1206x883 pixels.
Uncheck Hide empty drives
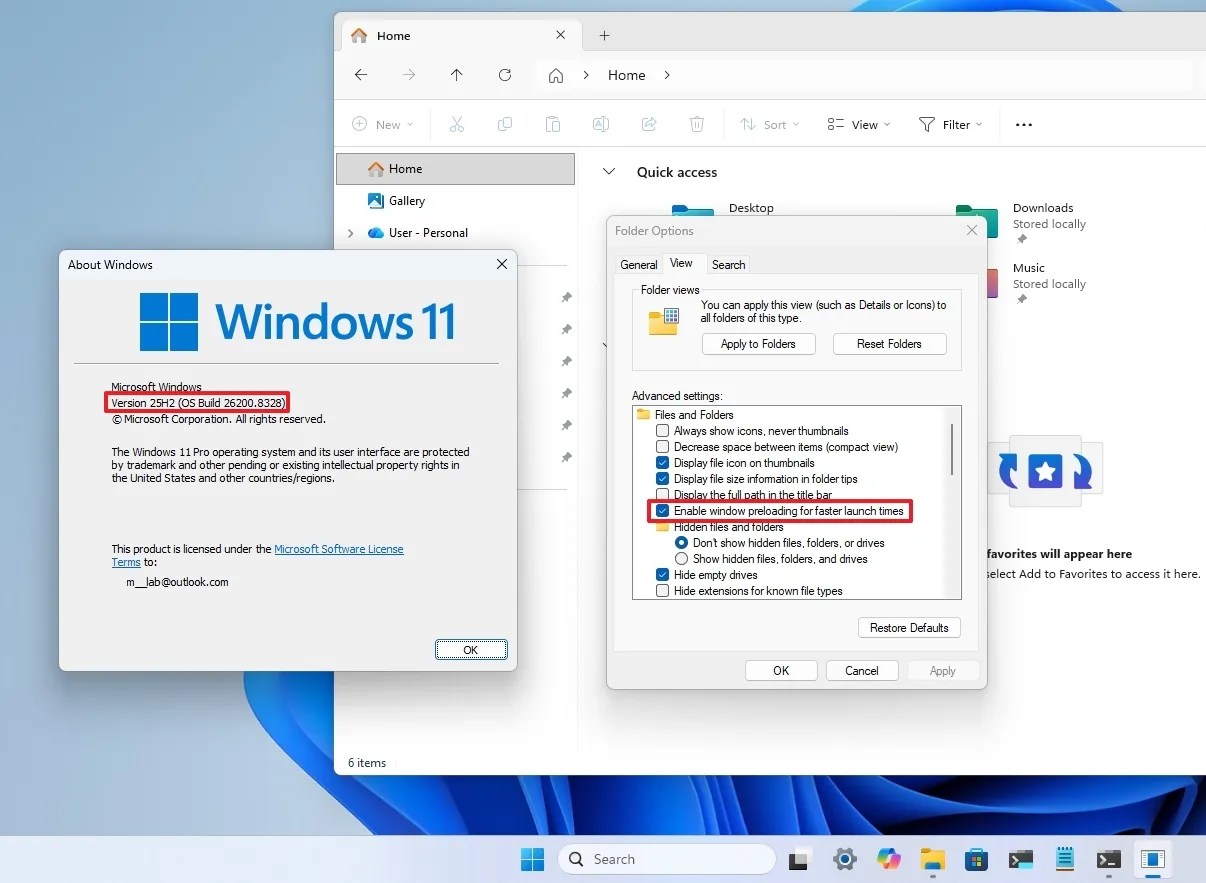point(662,575)
